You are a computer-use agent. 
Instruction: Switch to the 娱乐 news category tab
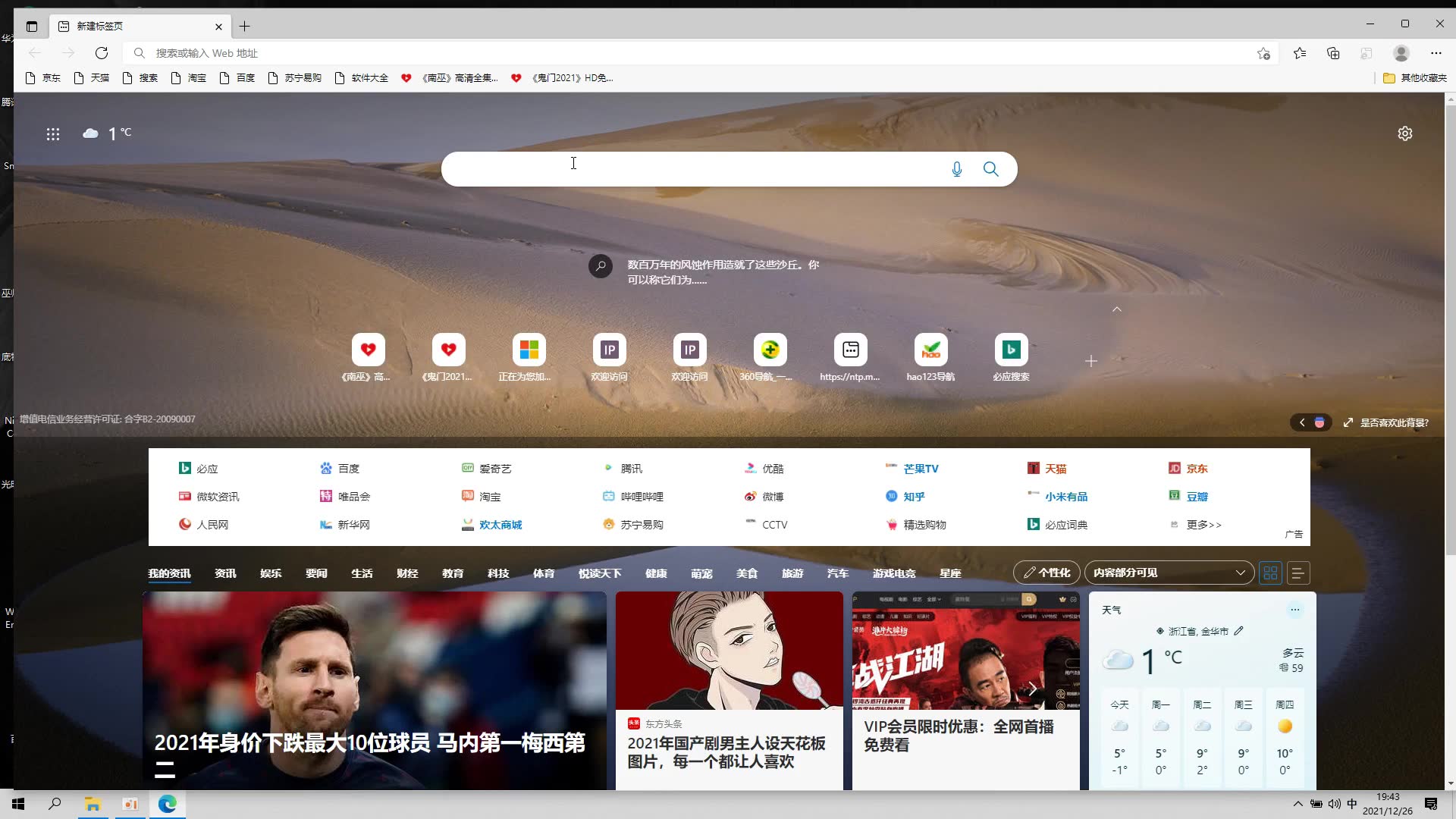pos(271,573)
